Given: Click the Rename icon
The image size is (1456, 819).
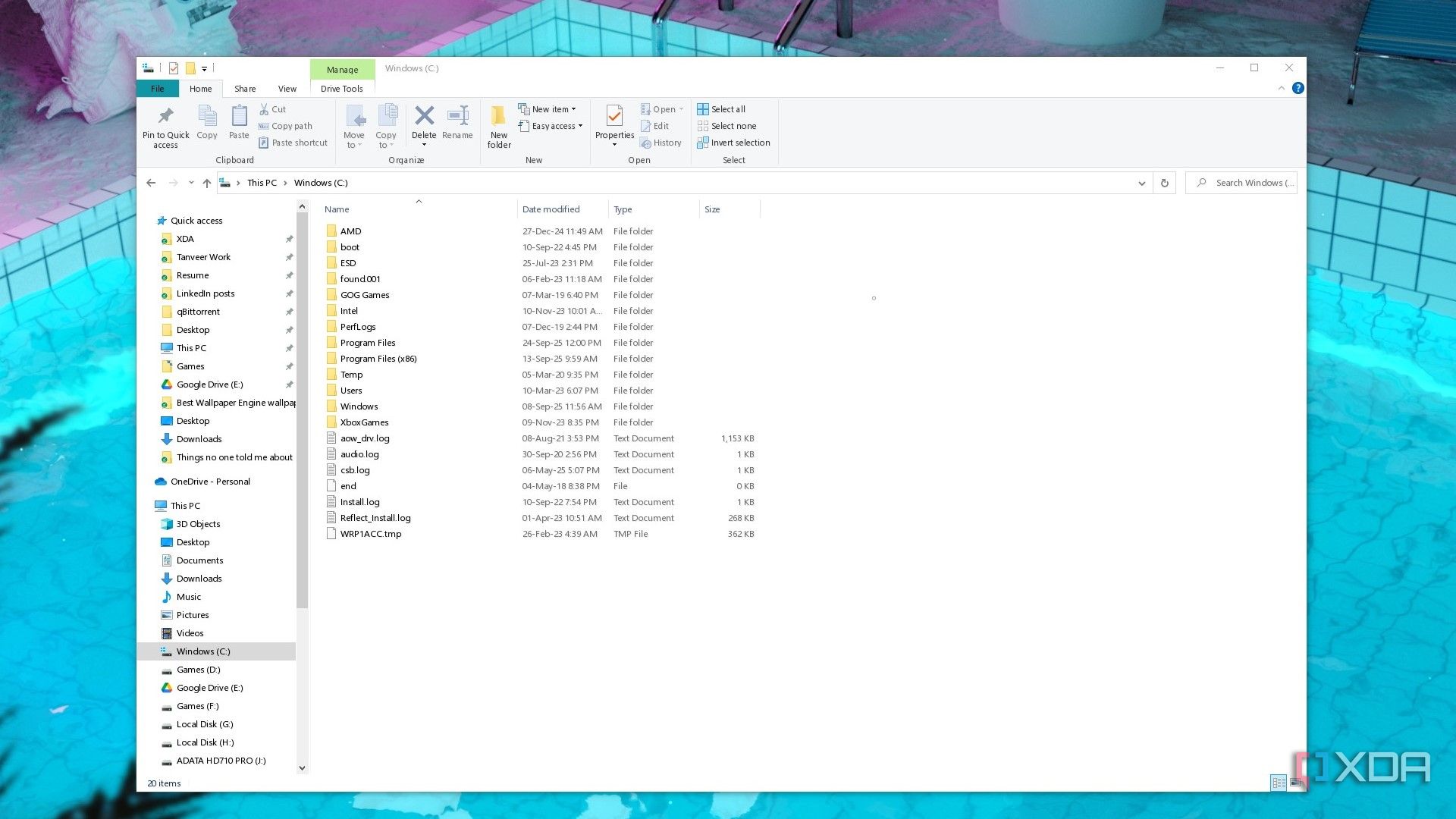Looking at the screenshot, I should tap(457, 115).
